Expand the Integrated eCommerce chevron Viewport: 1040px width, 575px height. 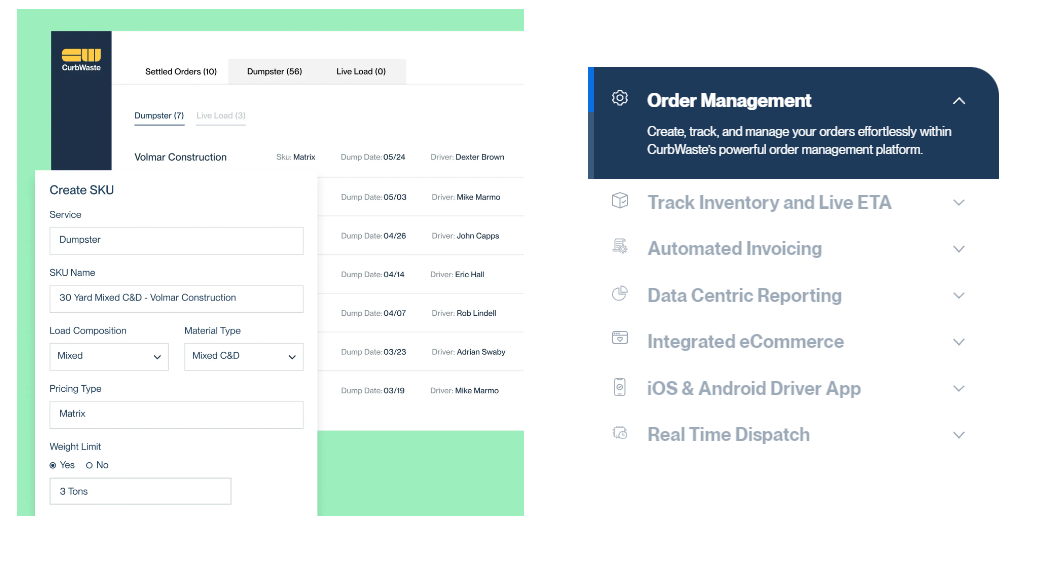958,342
